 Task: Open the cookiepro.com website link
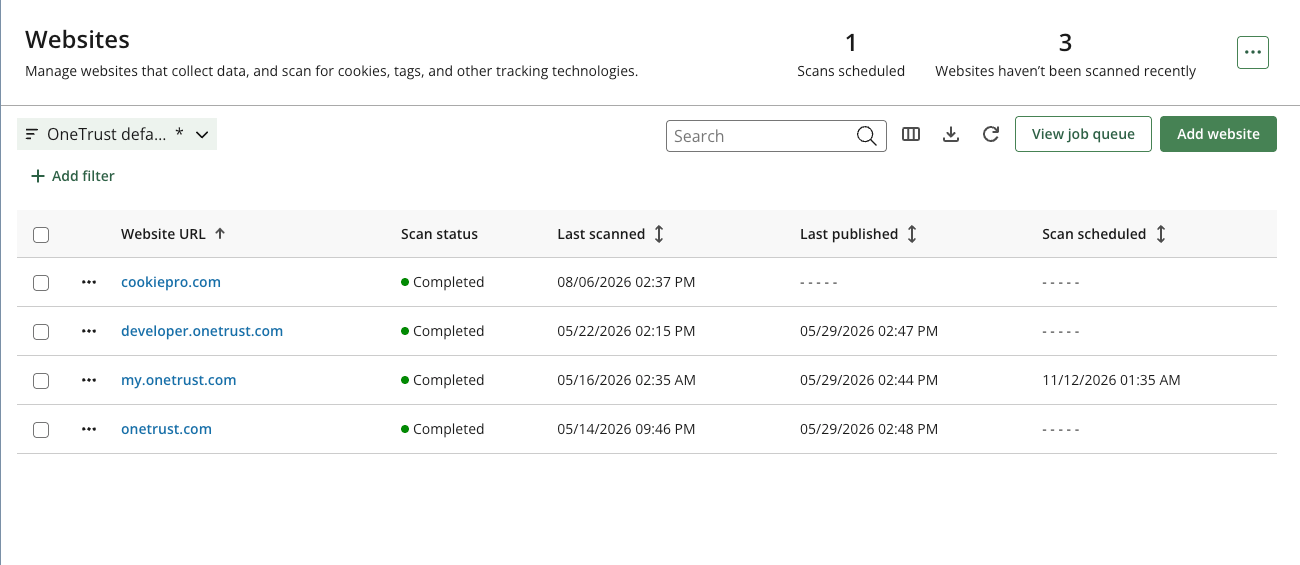pyautogui.click(x=171, y=282)
